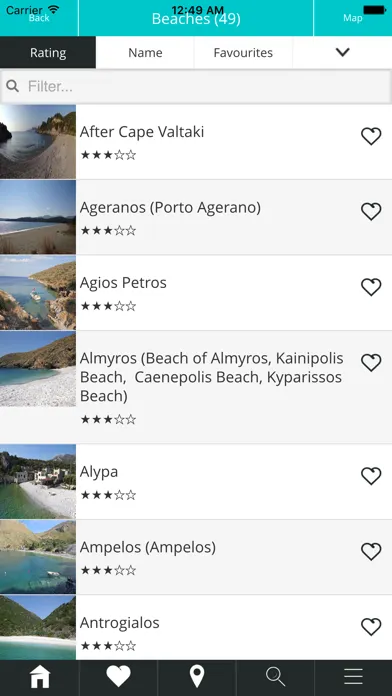392x696 pixels.
Task: Switch to the Favourites tab
Action: click(x=243, y=52)
